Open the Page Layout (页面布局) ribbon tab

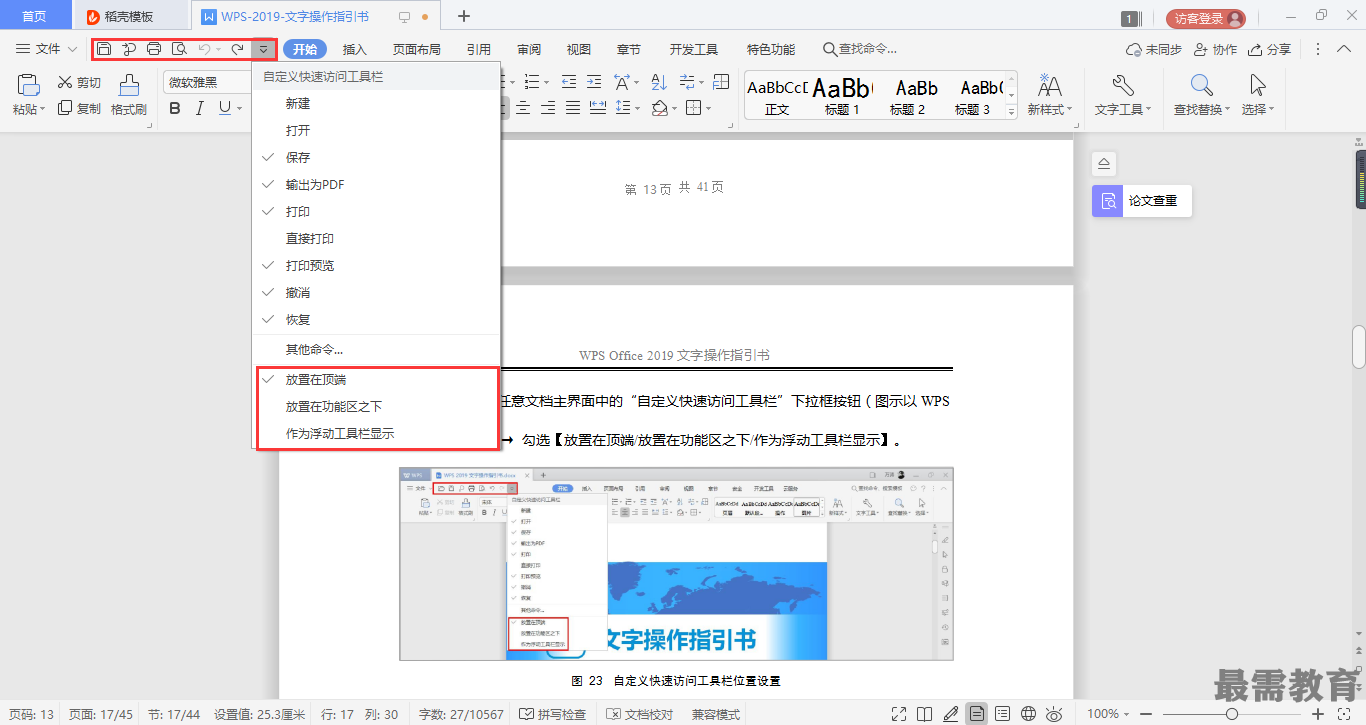click(x=417, y=49)
